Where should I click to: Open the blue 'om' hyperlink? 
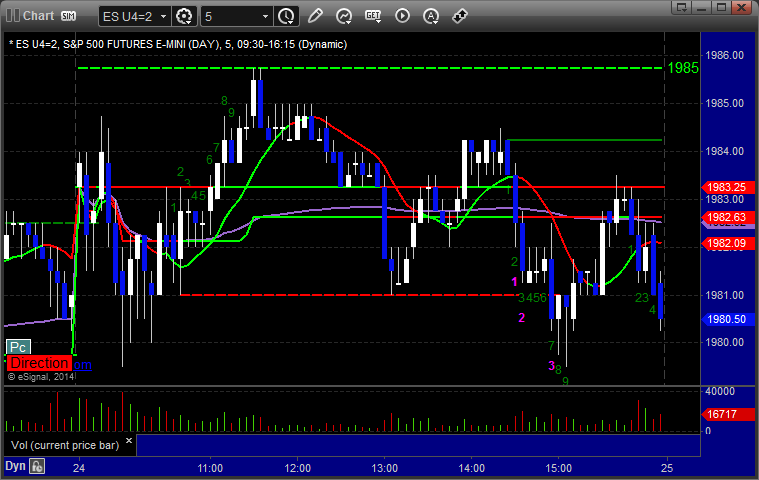click(x=82, y=365)
